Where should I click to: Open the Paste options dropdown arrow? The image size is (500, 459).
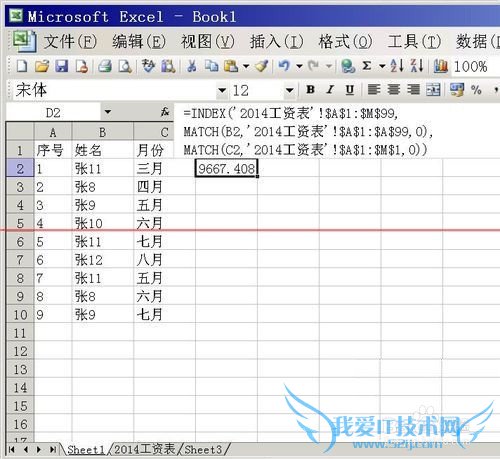click(x=246, y=66)
